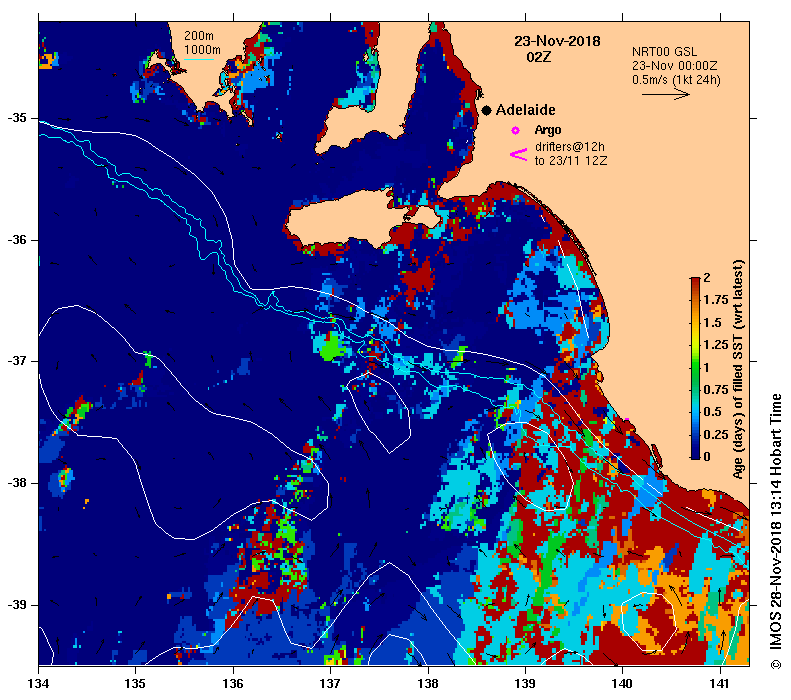Click the 'drifters@12h' legend text
This screenshot has width=791, height=700.
tap(570, 147)
